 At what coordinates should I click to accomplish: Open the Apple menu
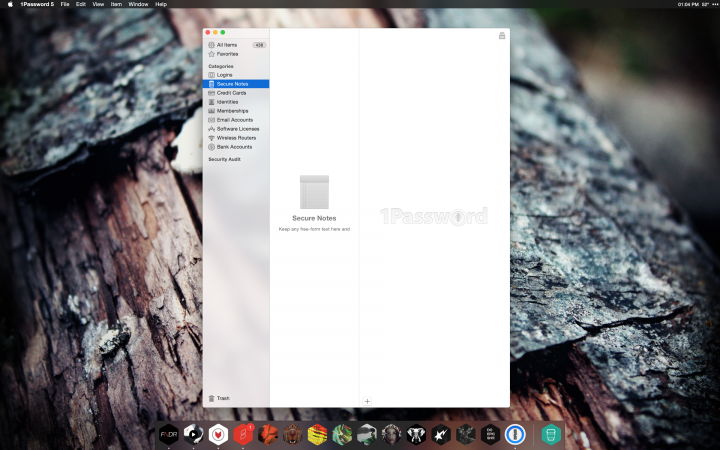click(x=10, y=4)
